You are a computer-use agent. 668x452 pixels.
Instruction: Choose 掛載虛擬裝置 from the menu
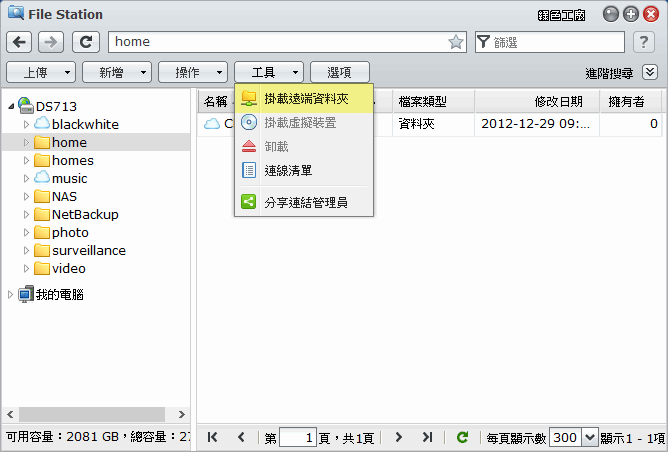tap(304, 123)
